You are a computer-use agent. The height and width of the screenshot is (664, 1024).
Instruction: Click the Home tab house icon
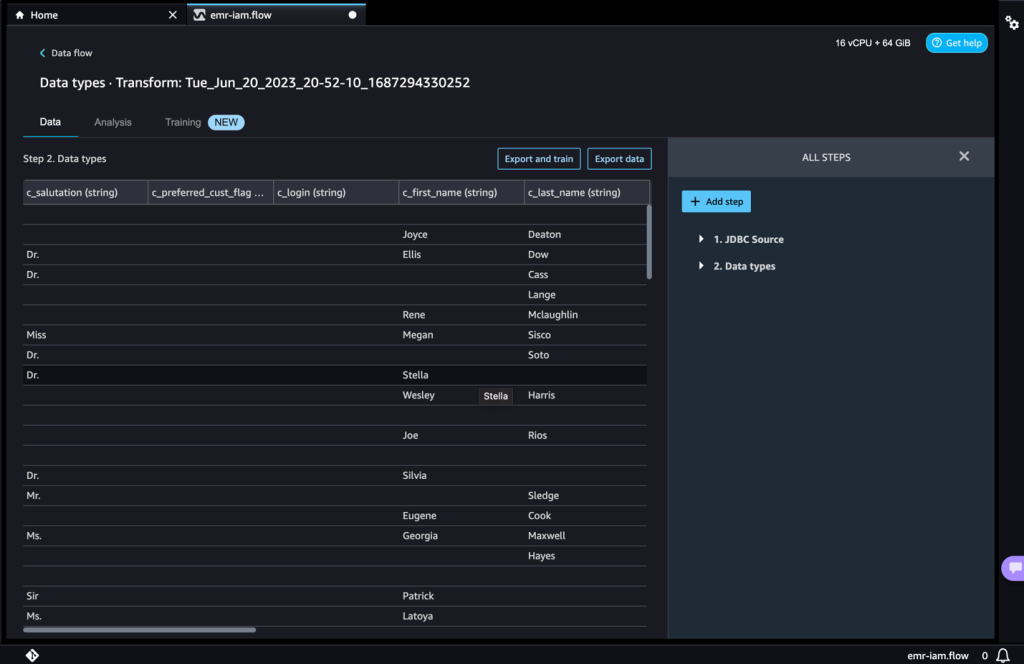tap(20, 15)
